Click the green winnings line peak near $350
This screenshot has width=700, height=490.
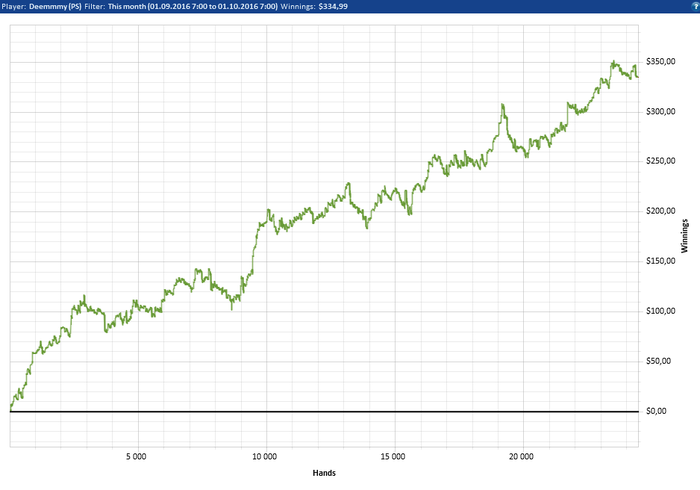click(x=614, y=62)
